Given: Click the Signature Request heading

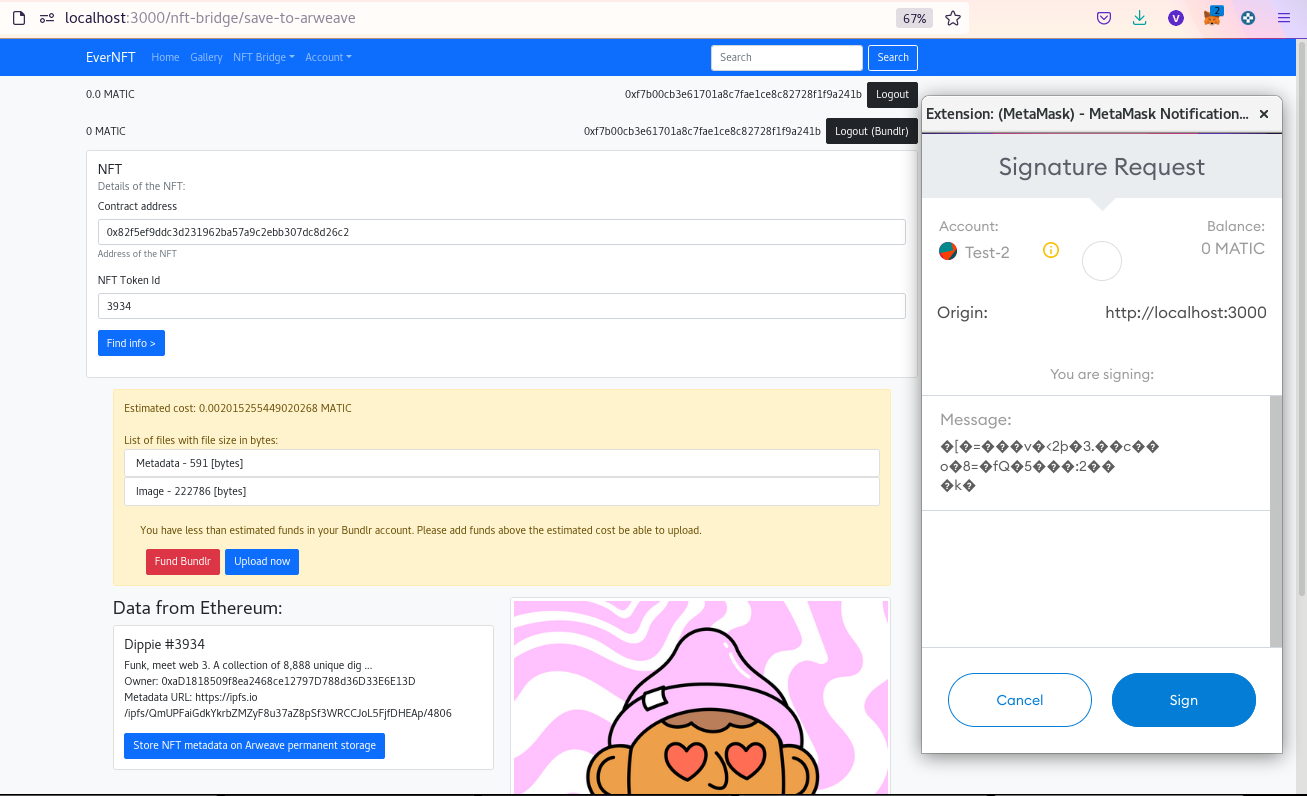Looking at the screenshot, I should 1102,167.
